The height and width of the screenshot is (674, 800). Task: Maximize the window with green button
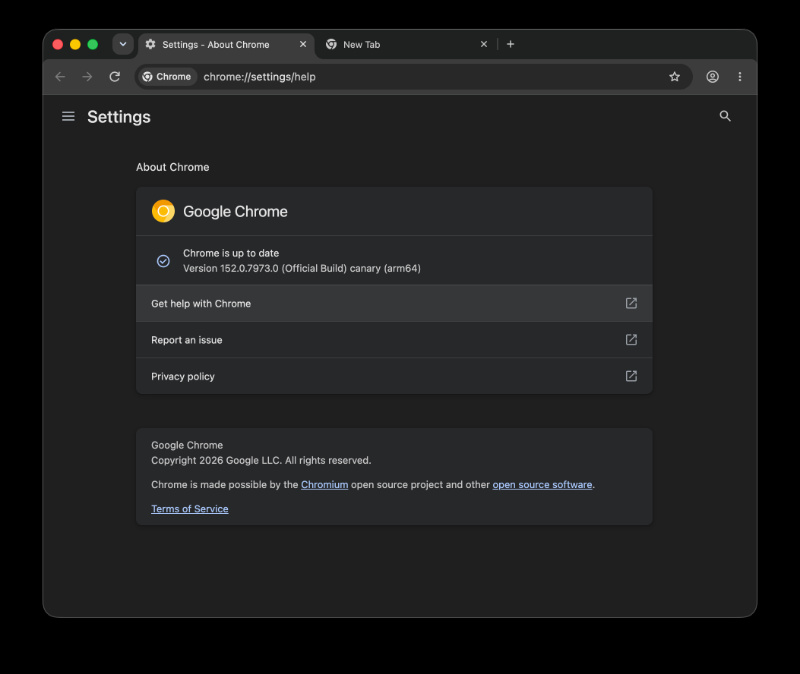(x=92, y=44)
